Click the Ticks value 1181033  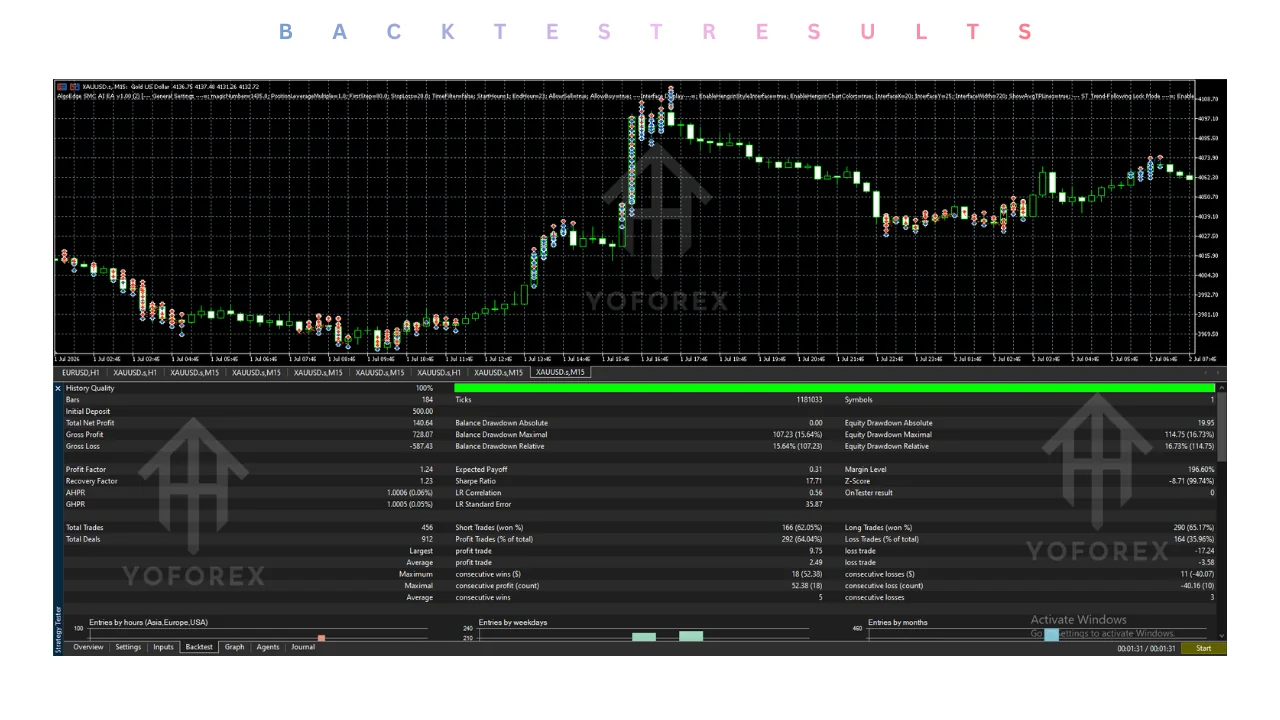pos(807,400)
